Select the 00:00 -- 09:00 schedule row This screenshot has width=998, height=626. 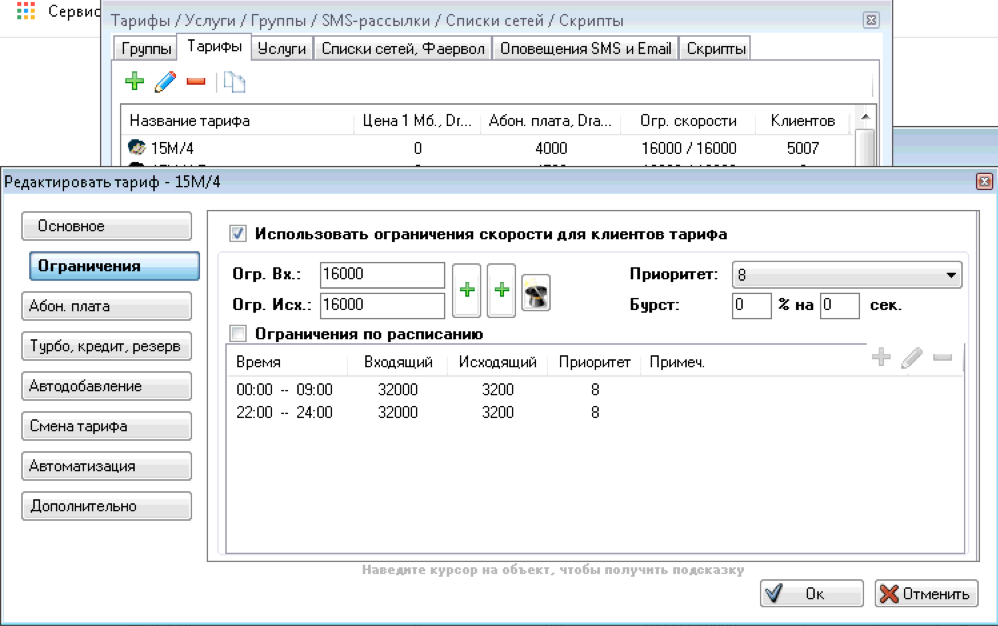[x=595, y=389]
